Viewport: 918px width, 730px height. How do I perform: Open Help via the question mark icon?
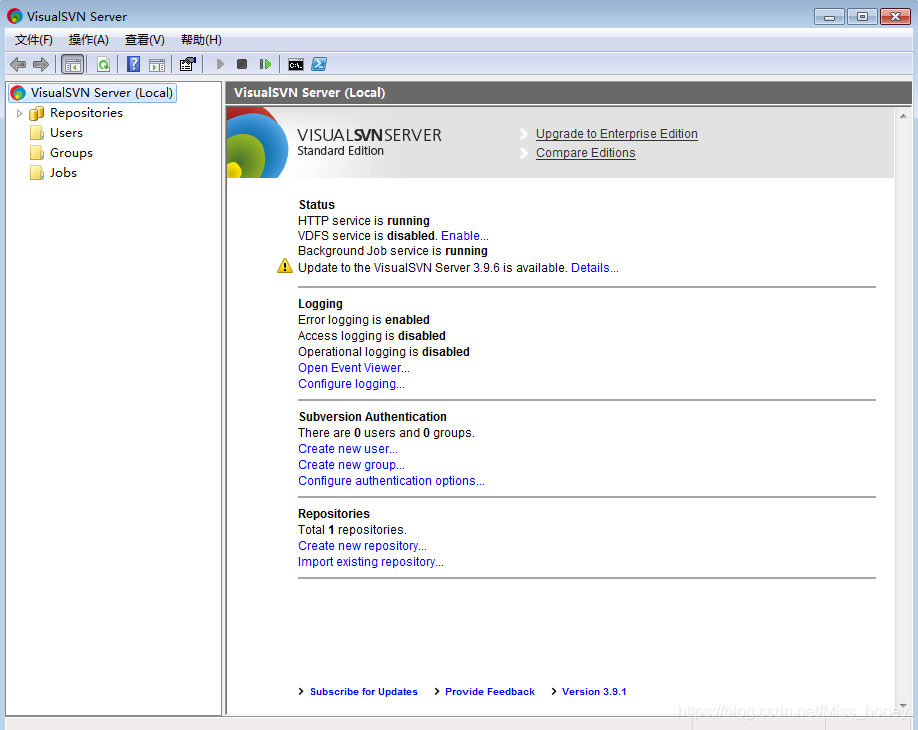pyautogui.click(x=133, y=64)
